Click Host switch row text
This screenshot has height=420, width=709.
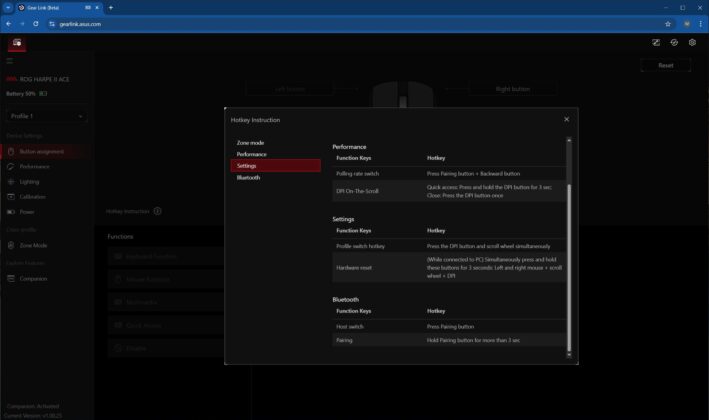[x=350, y=326]
